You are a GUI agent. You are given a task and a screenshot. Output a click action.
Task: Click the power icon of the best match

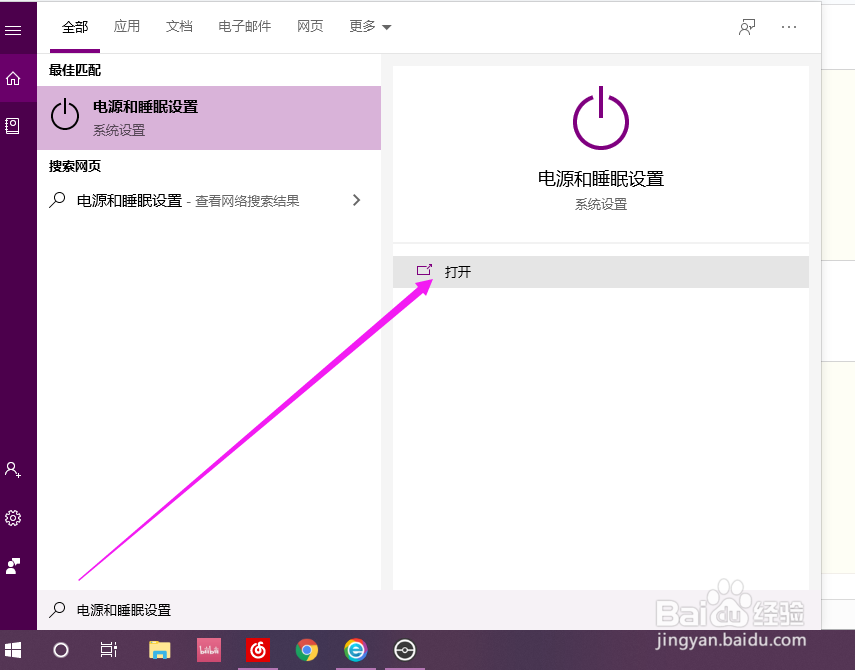65,114
